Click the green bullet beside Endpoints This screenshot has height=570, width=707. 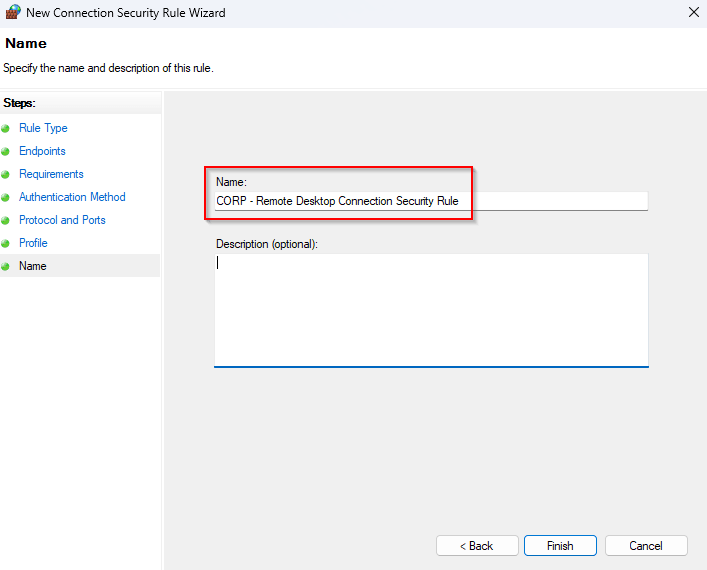click(x=6, y=152)
